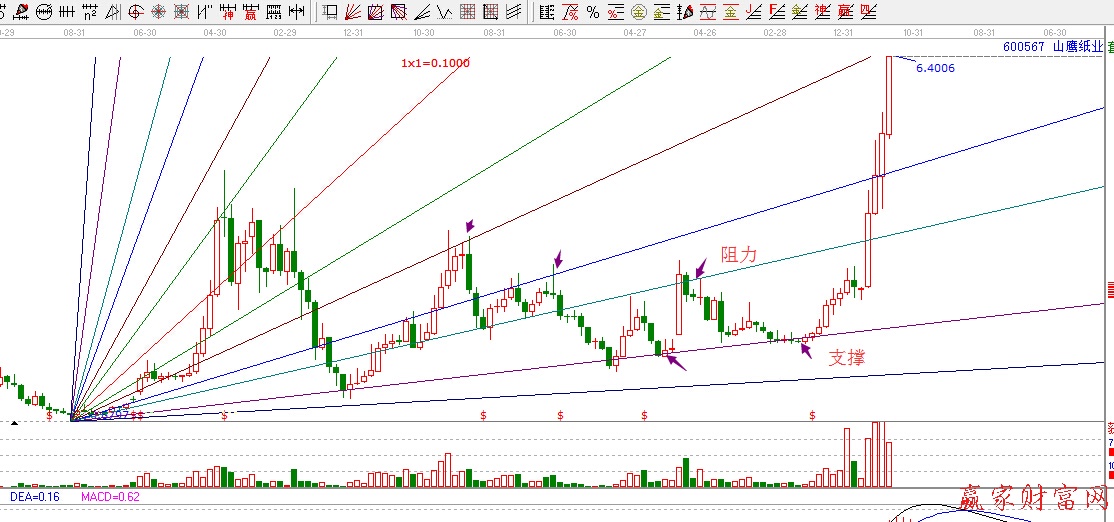Click the 1x1=0.1000 Gann line label
1114x522 pixels.
pos(435,63)
